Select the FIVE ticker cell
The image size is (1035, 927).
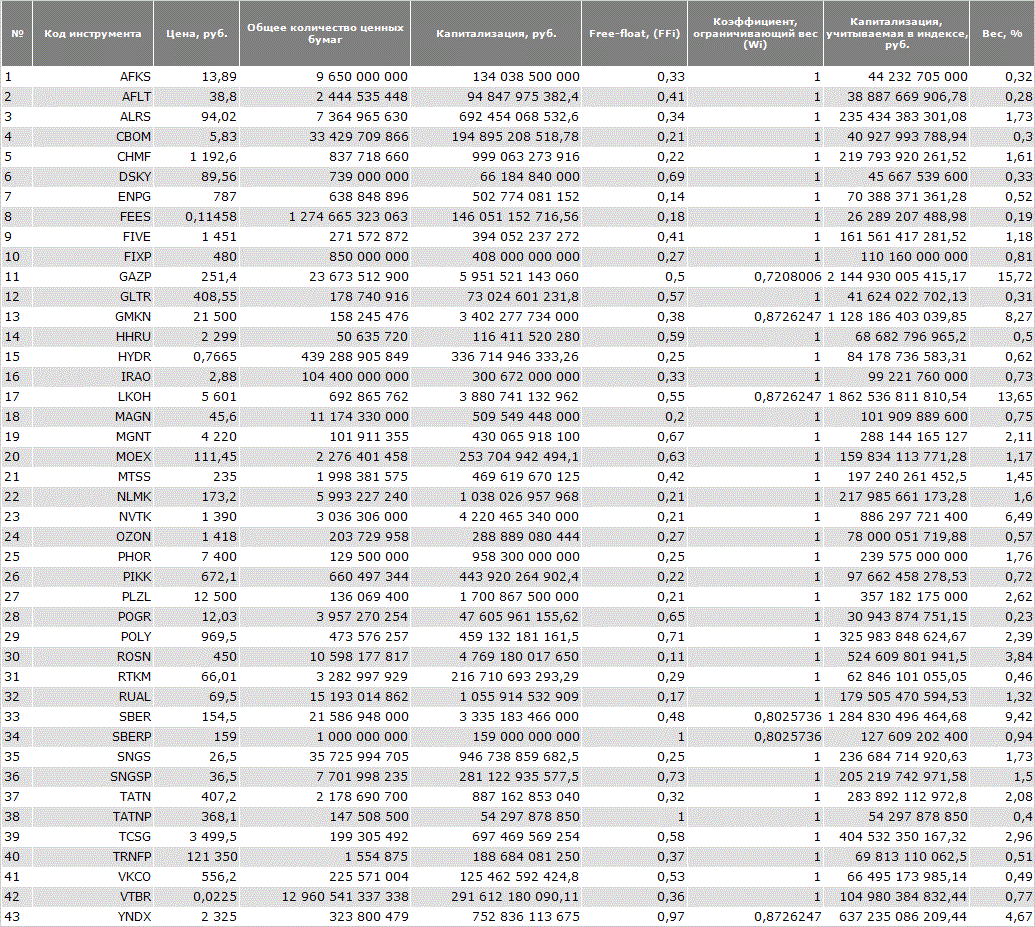click(x=92, y=236)
